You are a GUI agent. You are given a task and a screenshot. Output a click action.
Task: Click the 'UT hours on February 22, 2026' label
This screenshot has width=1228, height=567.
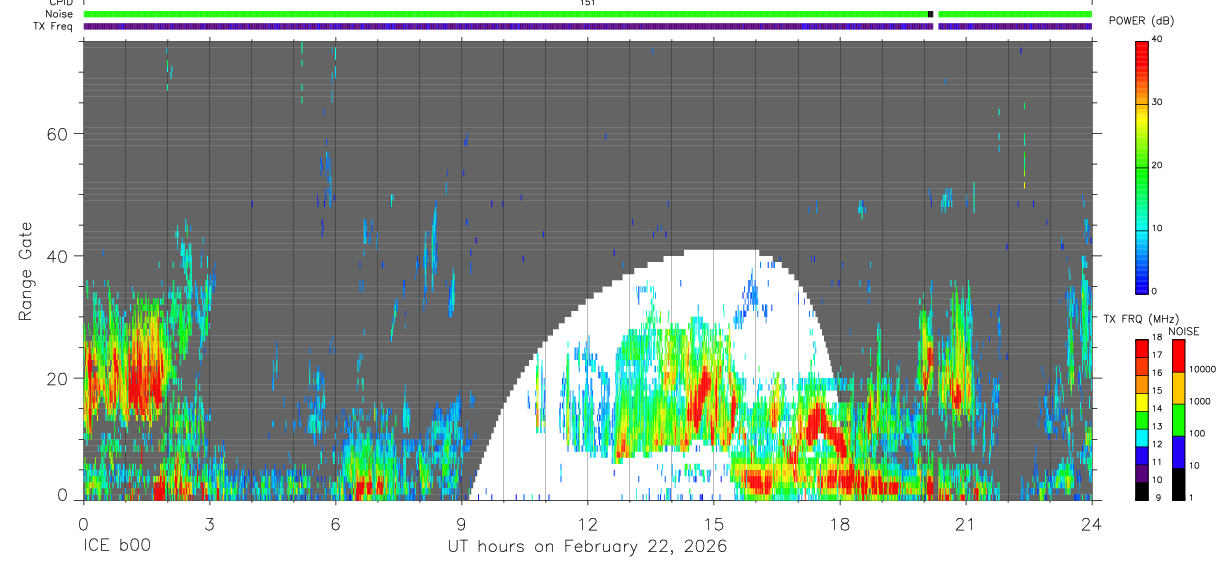click(587, 547)
